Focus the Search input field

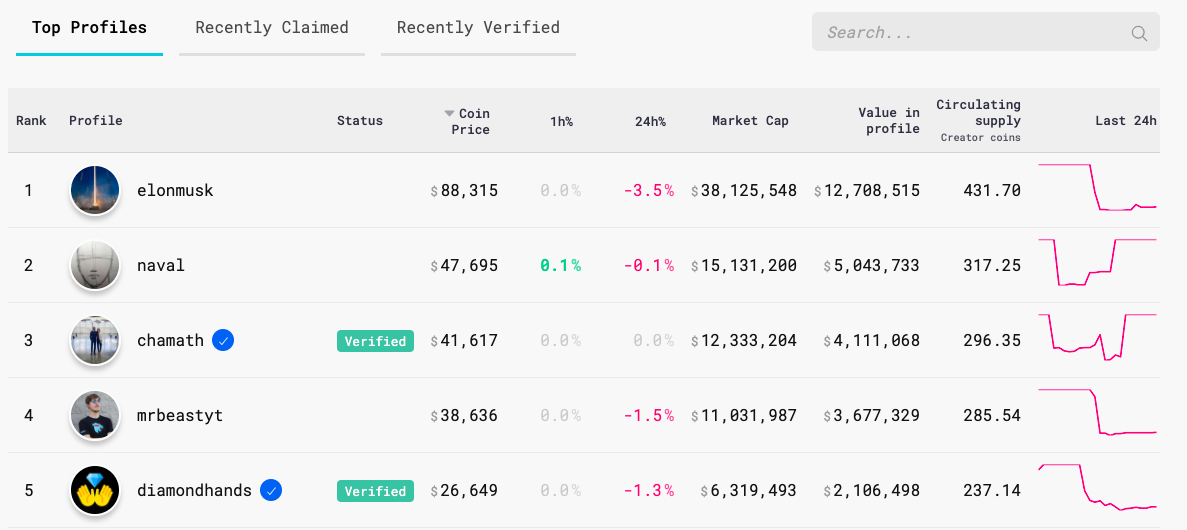pyautogui.click(x=986, y=32)
